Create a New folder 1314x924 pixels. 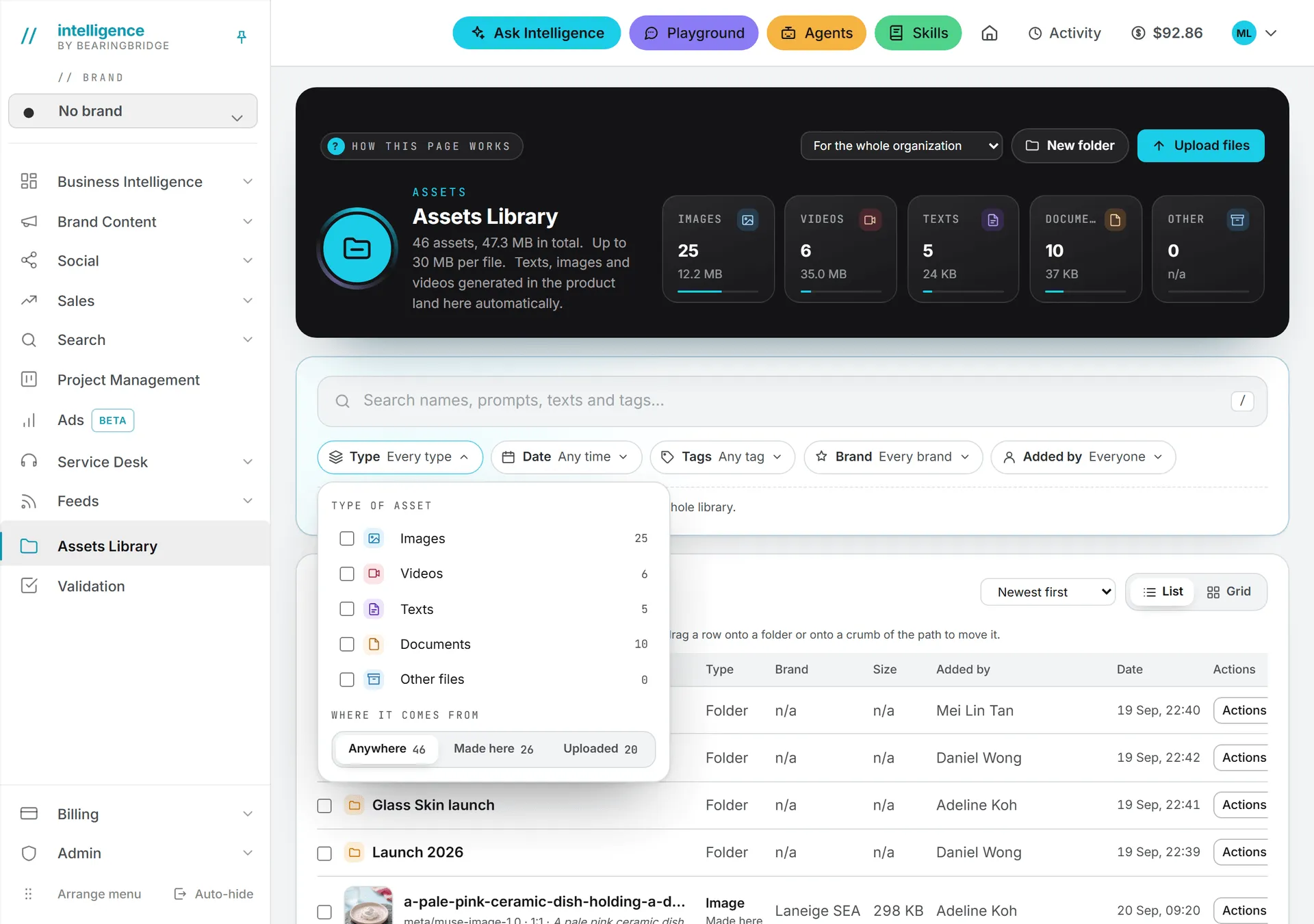click(x=1070, y=146)
